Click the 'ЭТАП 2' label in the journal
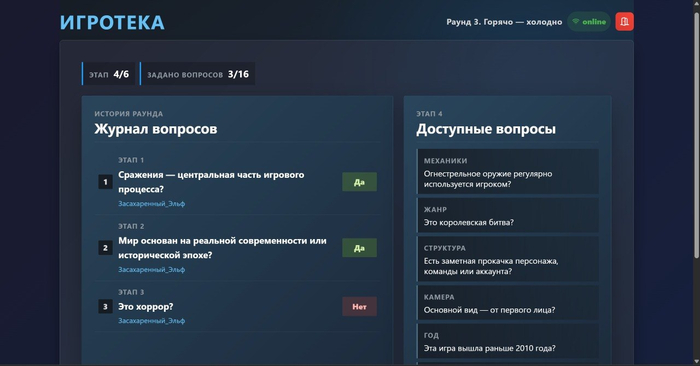This screenshot has height=366, width=700. pos(131,226)
